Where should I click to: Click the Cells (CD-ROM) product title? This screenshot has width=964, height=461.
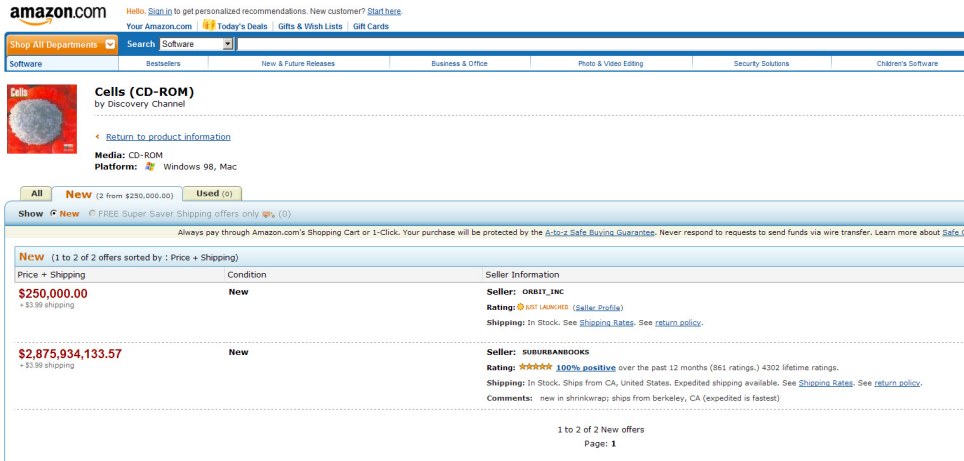point(144,92)
